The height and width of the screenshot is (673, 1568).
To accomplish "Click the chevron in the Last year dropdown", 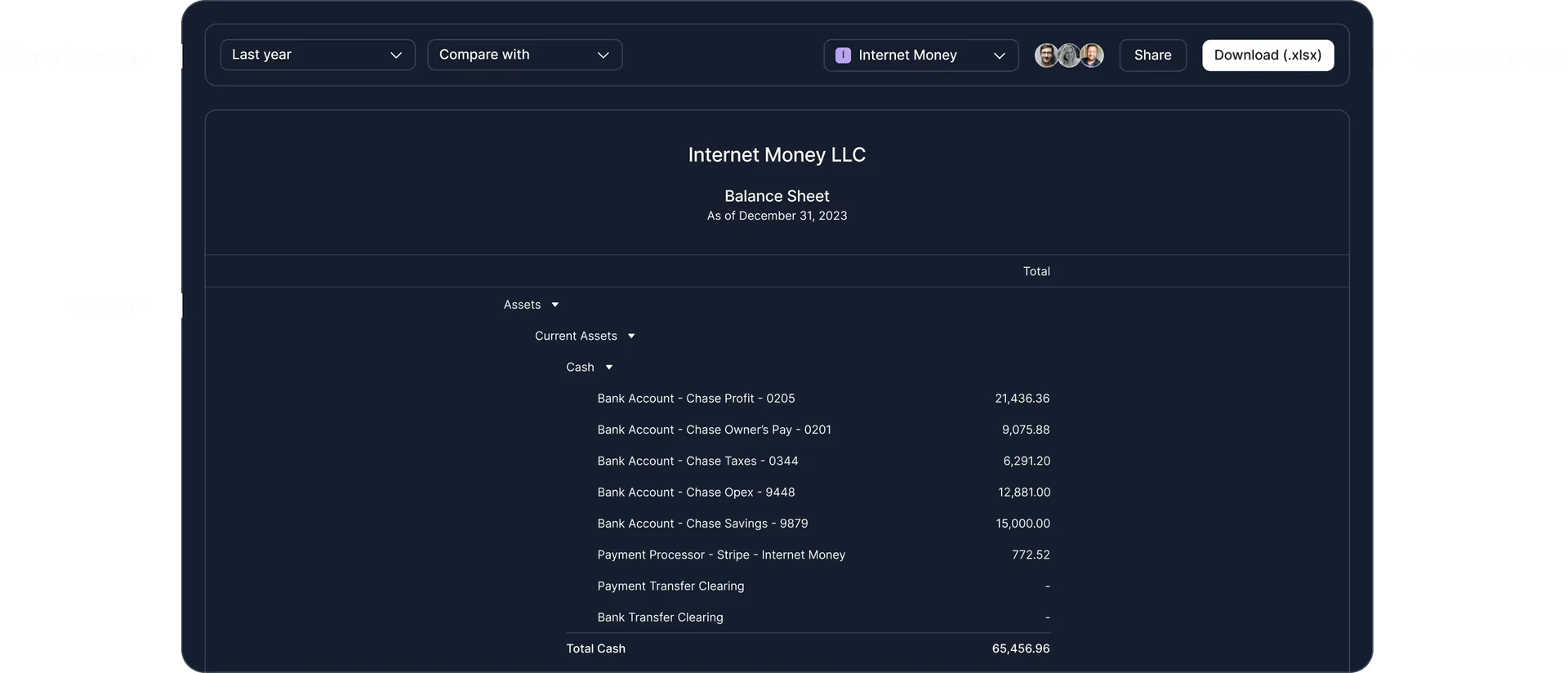I will [x=396, y=56].
